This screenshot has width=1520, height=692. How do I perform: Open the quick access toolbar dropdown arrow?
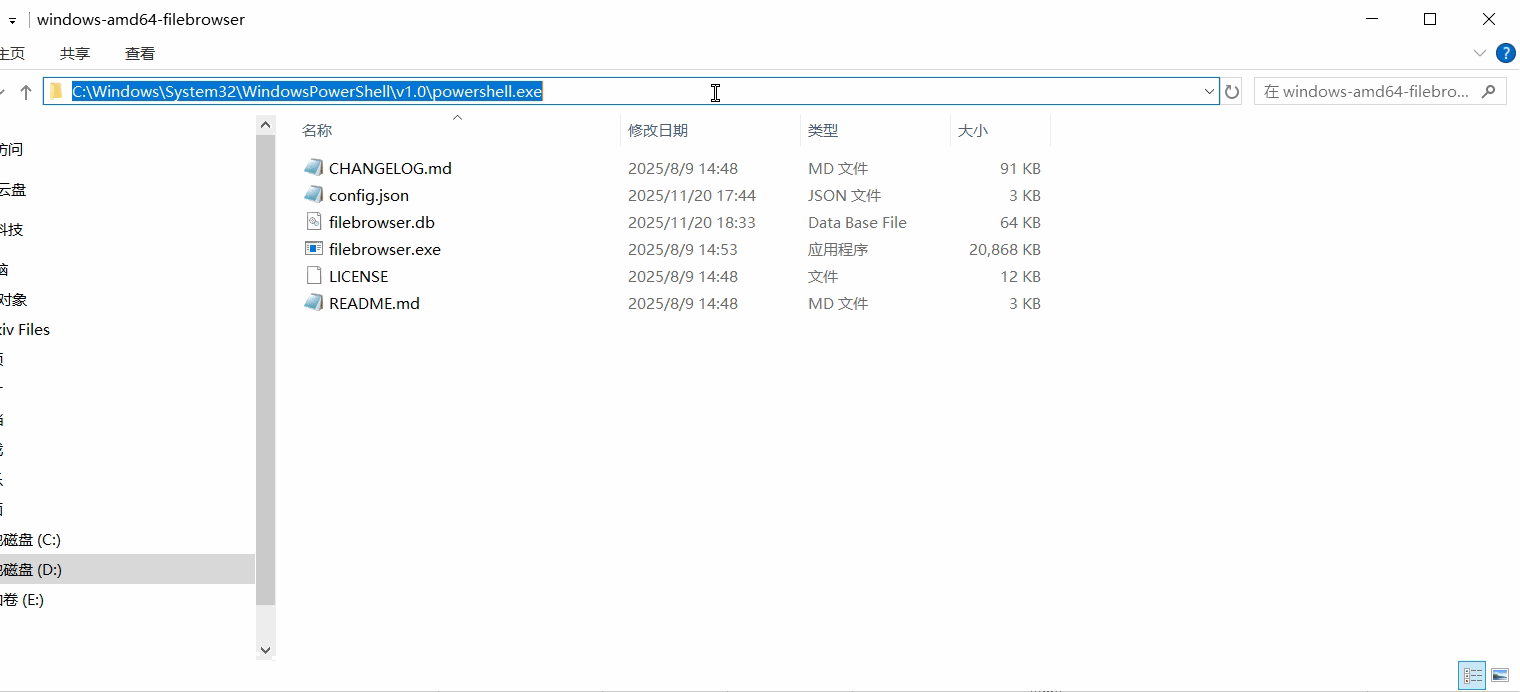pos(12,20)
